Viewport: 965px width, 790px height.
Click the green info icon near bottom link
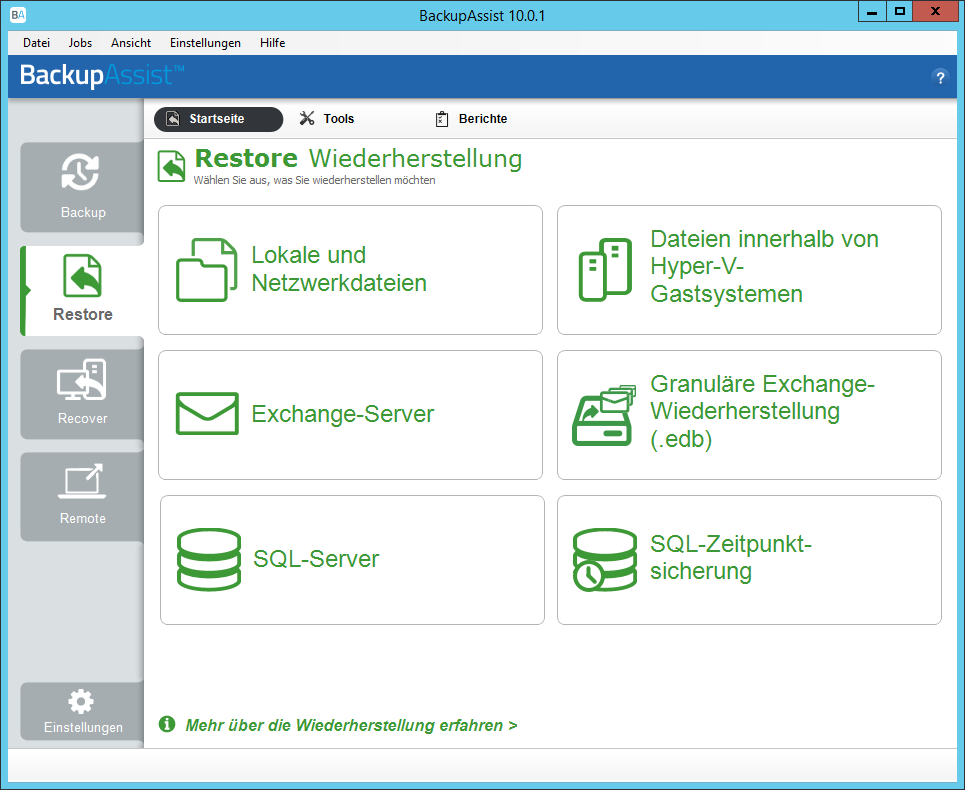167,724
